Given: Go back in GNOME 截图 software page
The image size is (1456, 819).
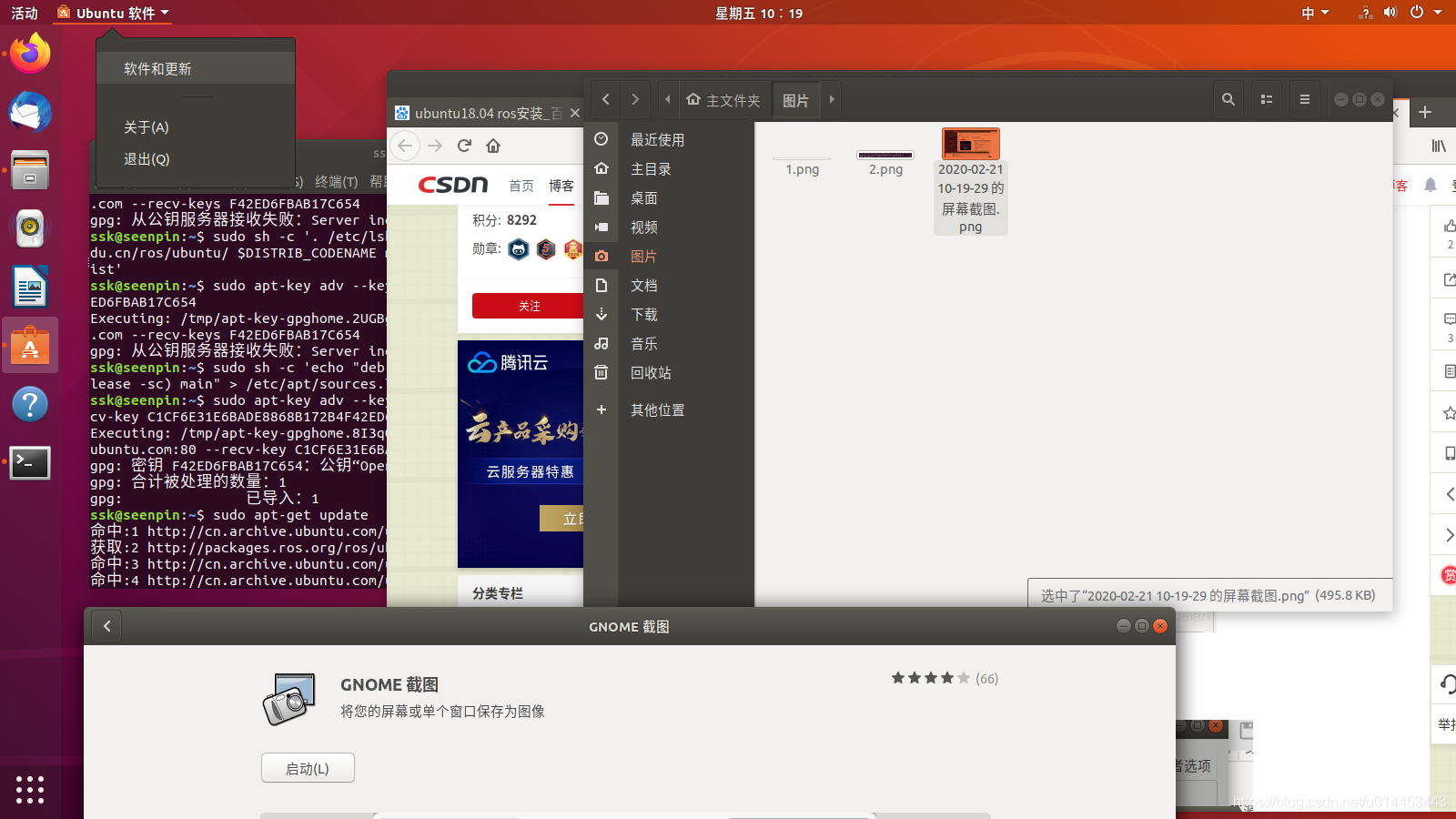Looking at the screenshot, I should tap(107, 626).
